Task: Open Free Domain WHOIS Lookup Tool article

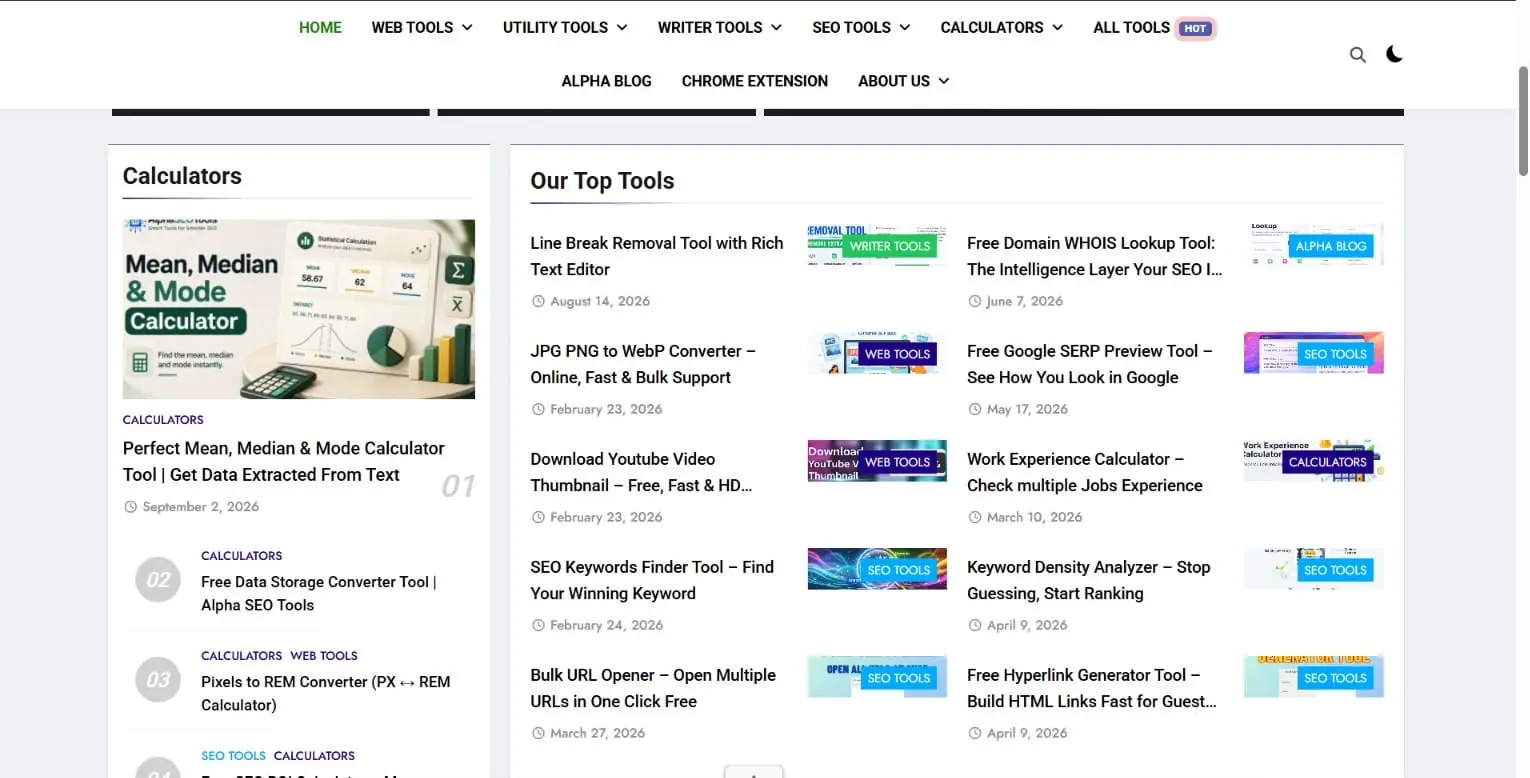Action: pyautogui.click(x=1095, y=256)
